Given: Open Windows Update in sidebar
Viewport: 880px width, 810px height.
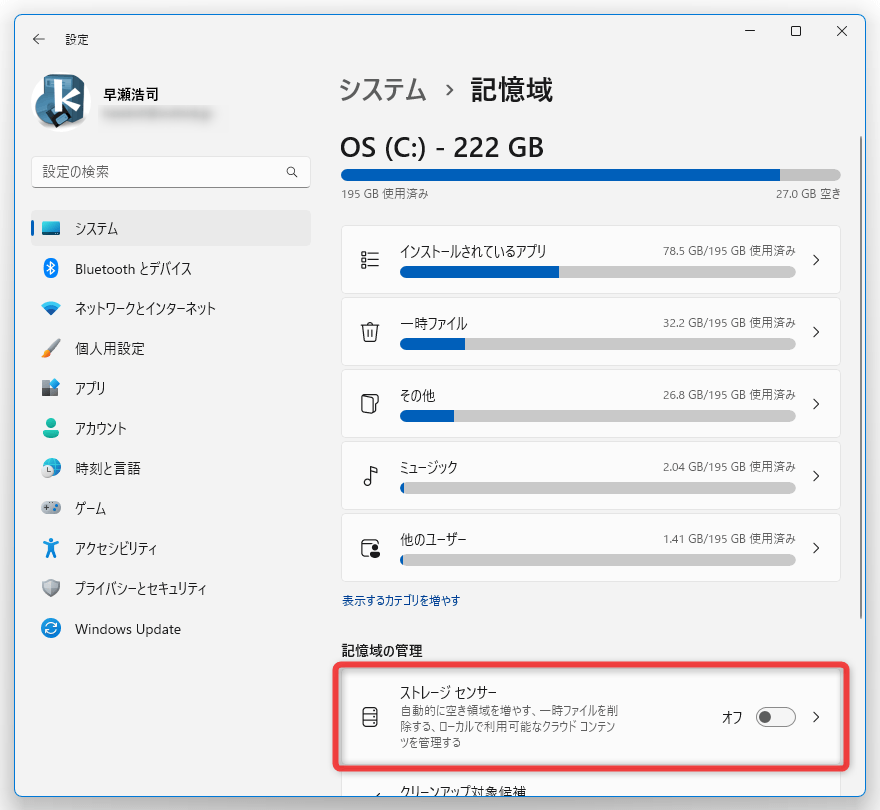Looking at the screenshot, I should (171, 628).
